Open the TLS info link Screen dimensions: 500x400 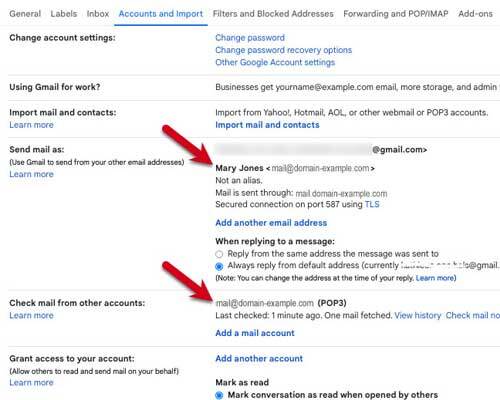click(x=372, y=204)
